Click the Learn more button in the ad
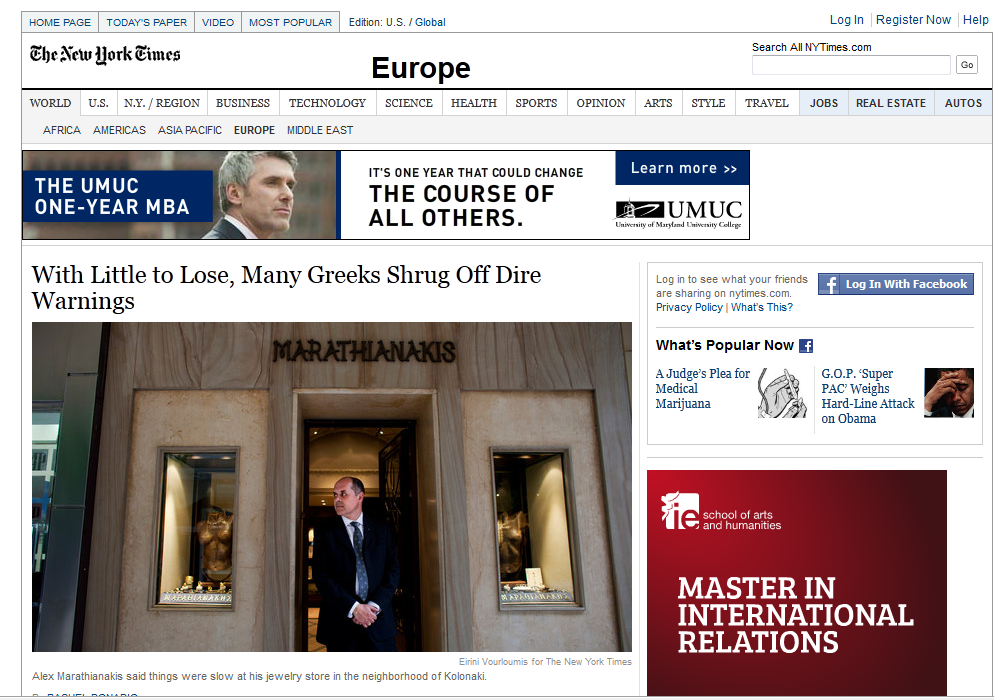The height and width of the screenshot is (700, 994). (x=683, y=168)
